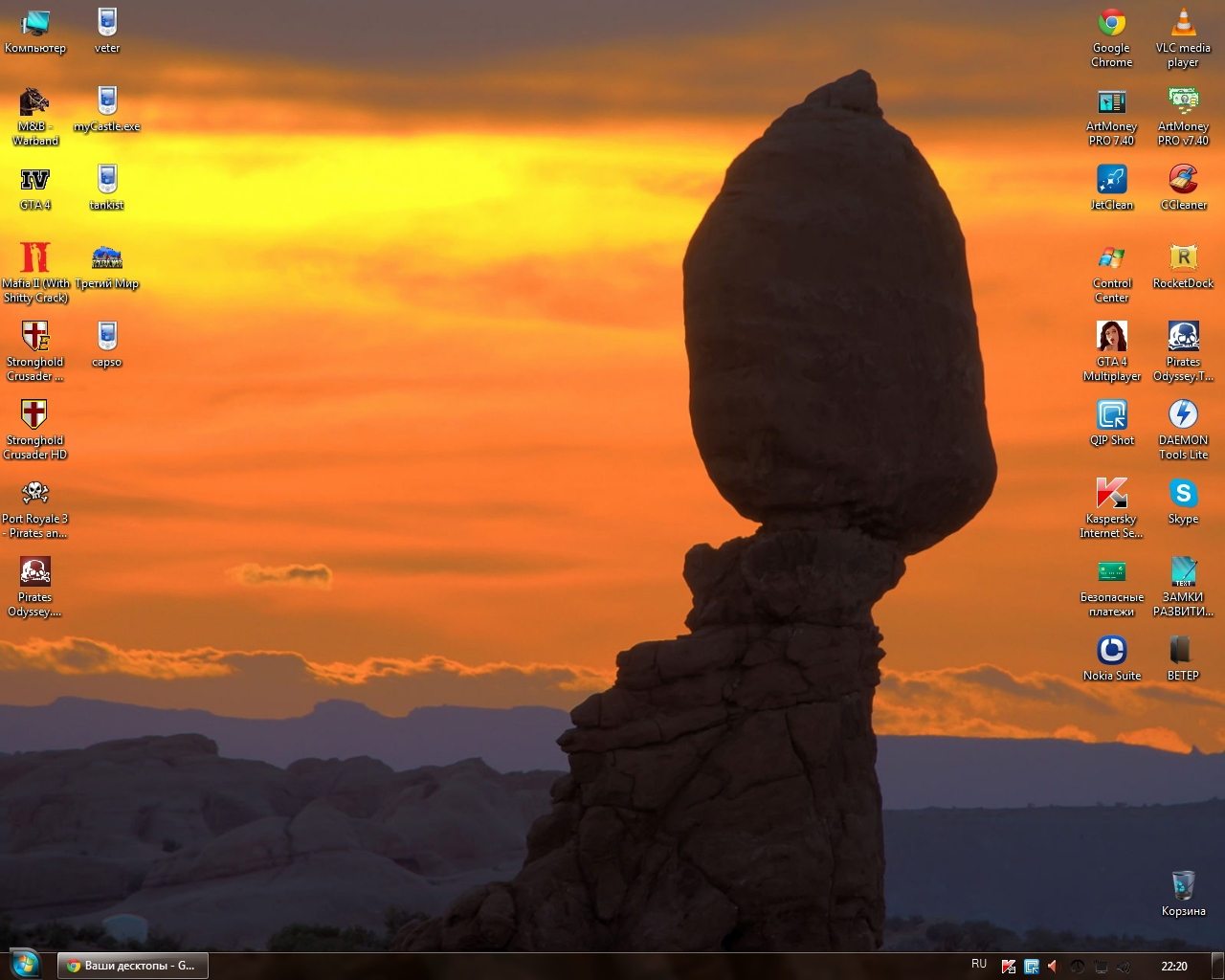
Task: Click the RocketDock shortcut
Action: 1183,258
